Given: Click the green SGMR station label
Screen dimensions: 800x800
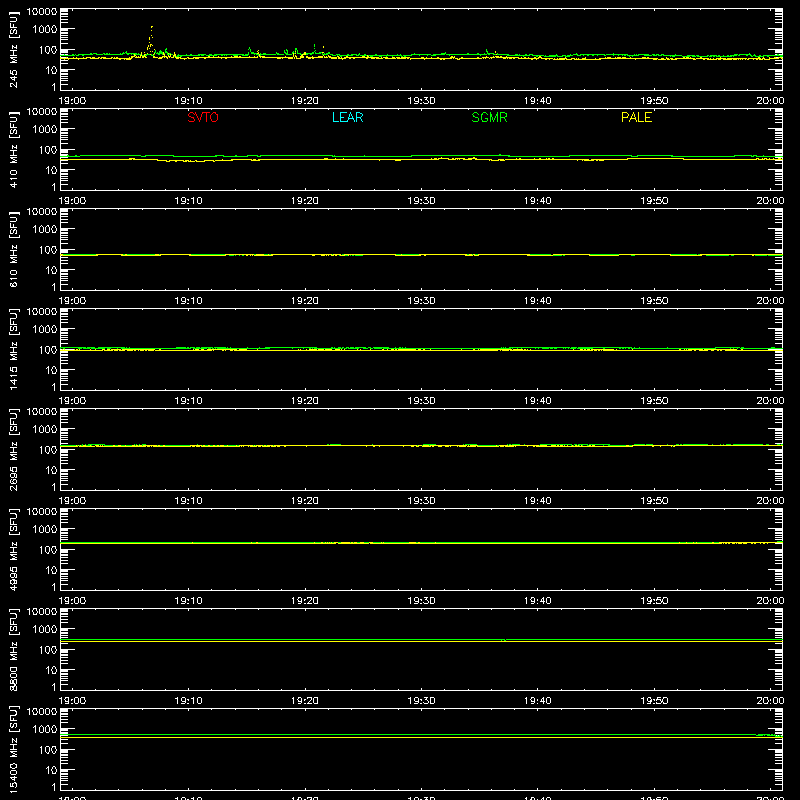Looking at the screenshot, I should coord(489,117).
